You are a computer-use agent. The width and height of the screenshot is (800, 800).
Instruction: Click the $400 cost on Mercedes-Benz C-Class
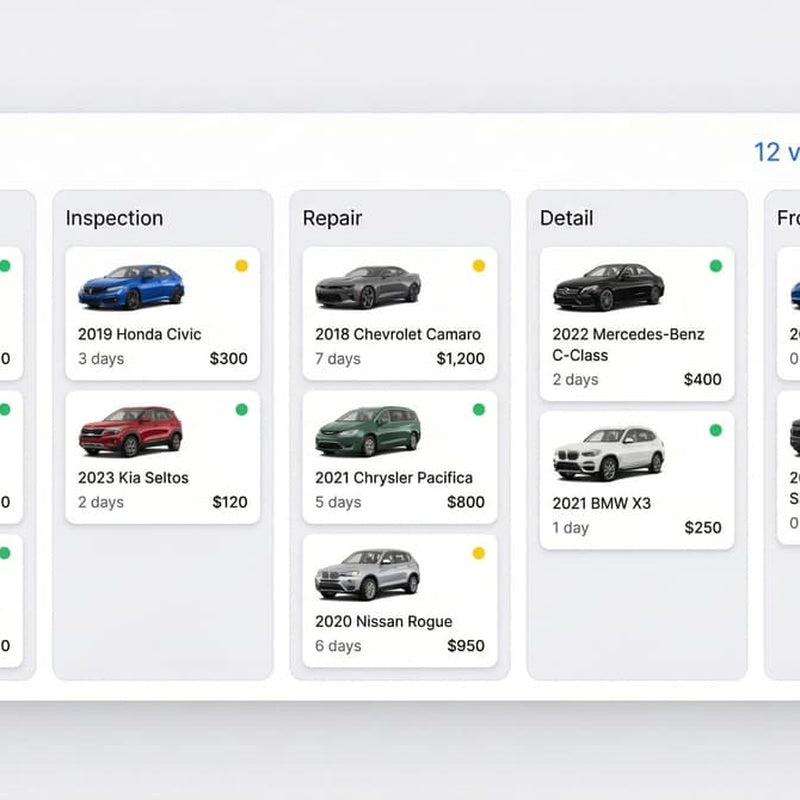[703, 380]
